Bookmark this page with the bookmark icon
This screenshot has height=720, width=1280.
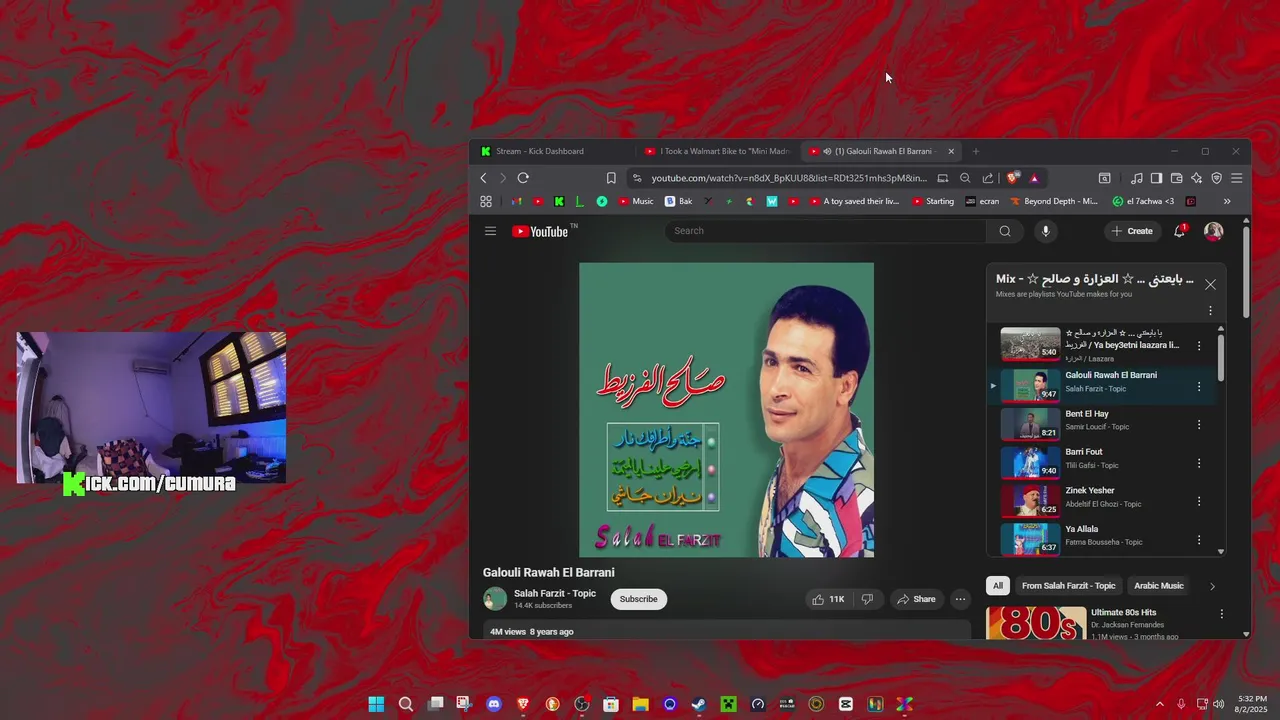click(x=611, y=178)
